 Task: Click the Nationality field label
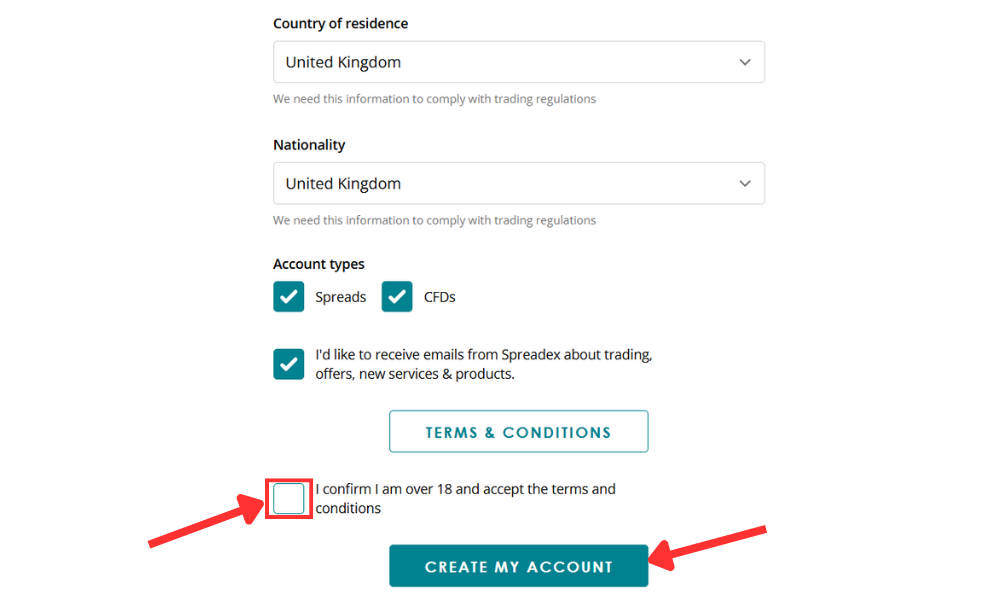(x=309, y=145)
